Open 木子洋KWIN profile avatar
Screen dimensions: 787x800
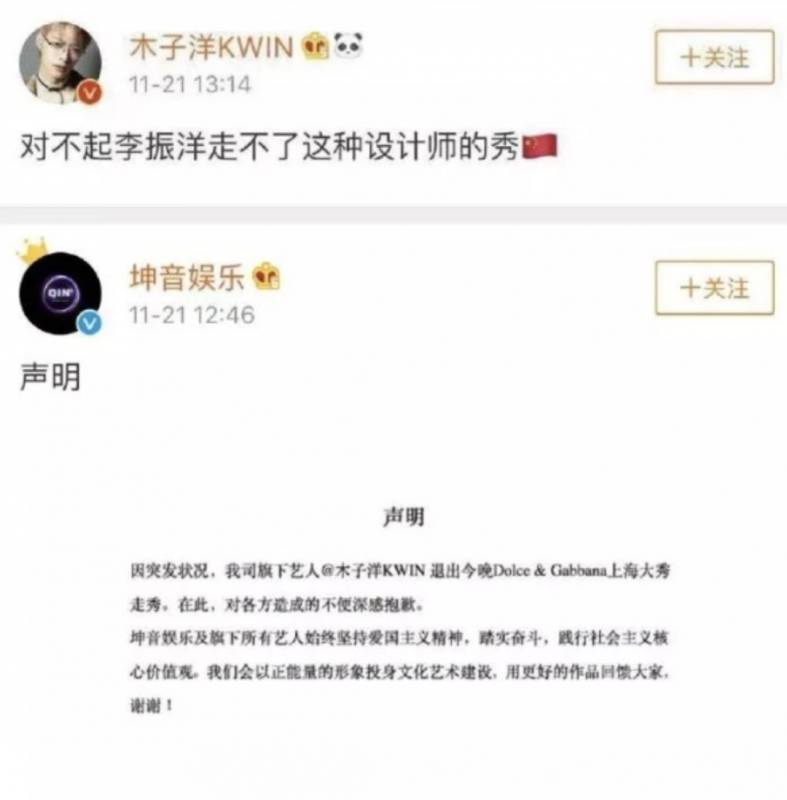(x=60, y=63)
